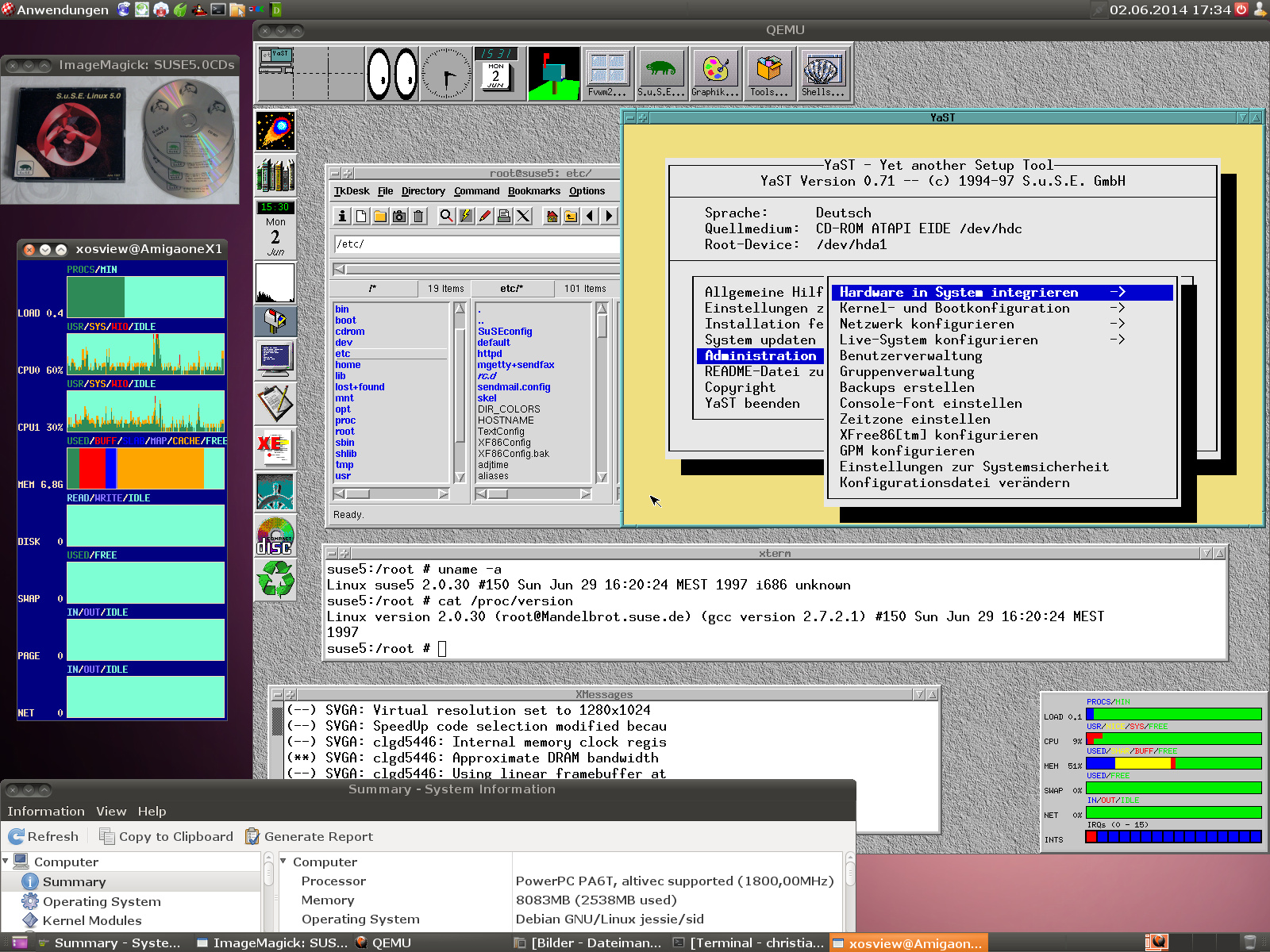Viewport: 1270px width, 952px height.
Task: Click Copy to Clipboard button
Action: [x=167, y=836]
